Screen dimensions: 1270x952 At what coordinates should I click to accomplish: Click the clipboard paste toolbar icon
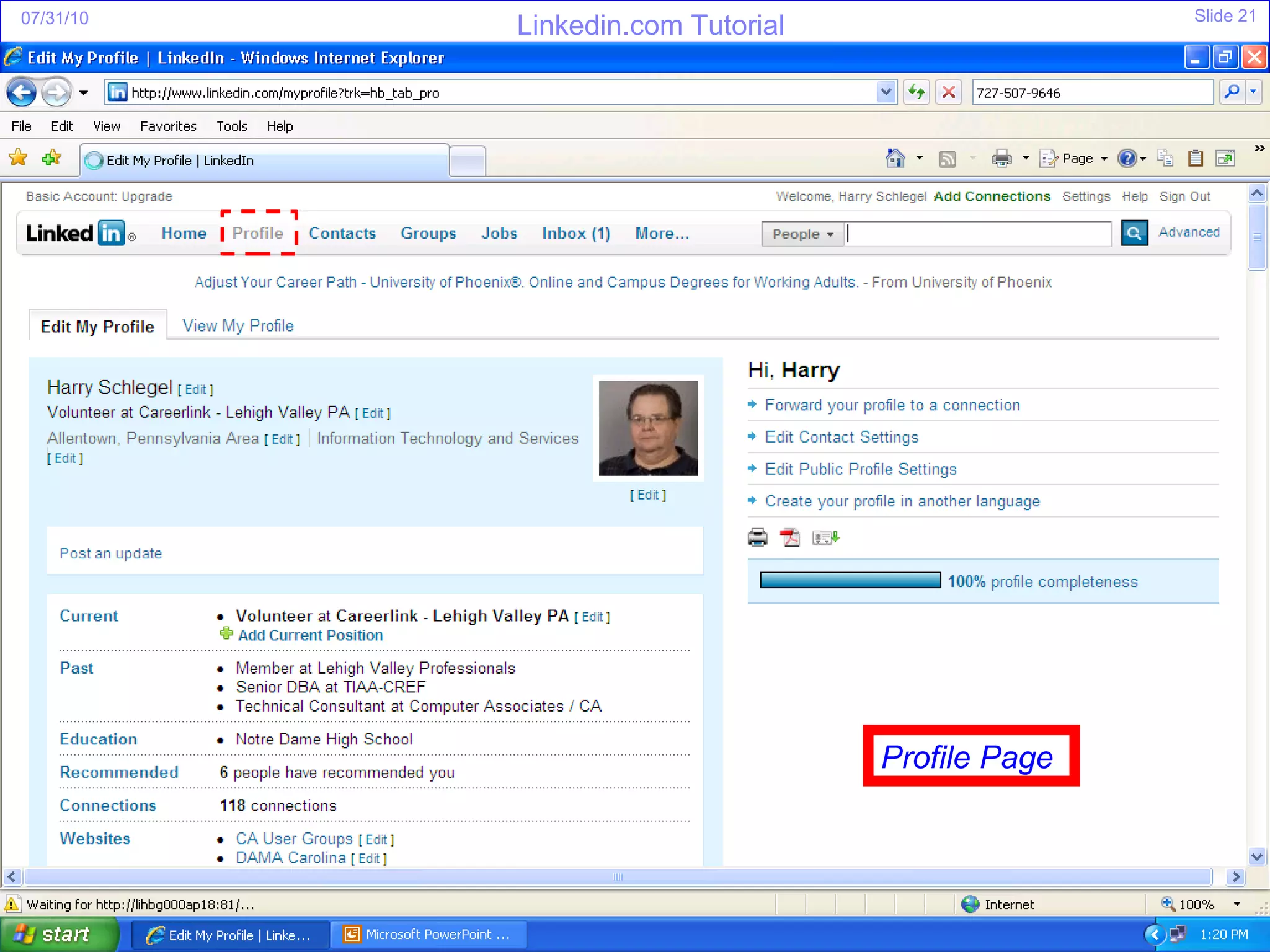pos(1195,159)
